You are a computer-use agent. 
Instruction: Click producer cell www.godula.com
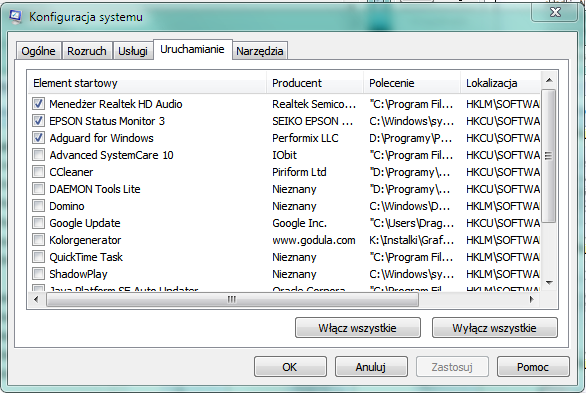point(314,240)
